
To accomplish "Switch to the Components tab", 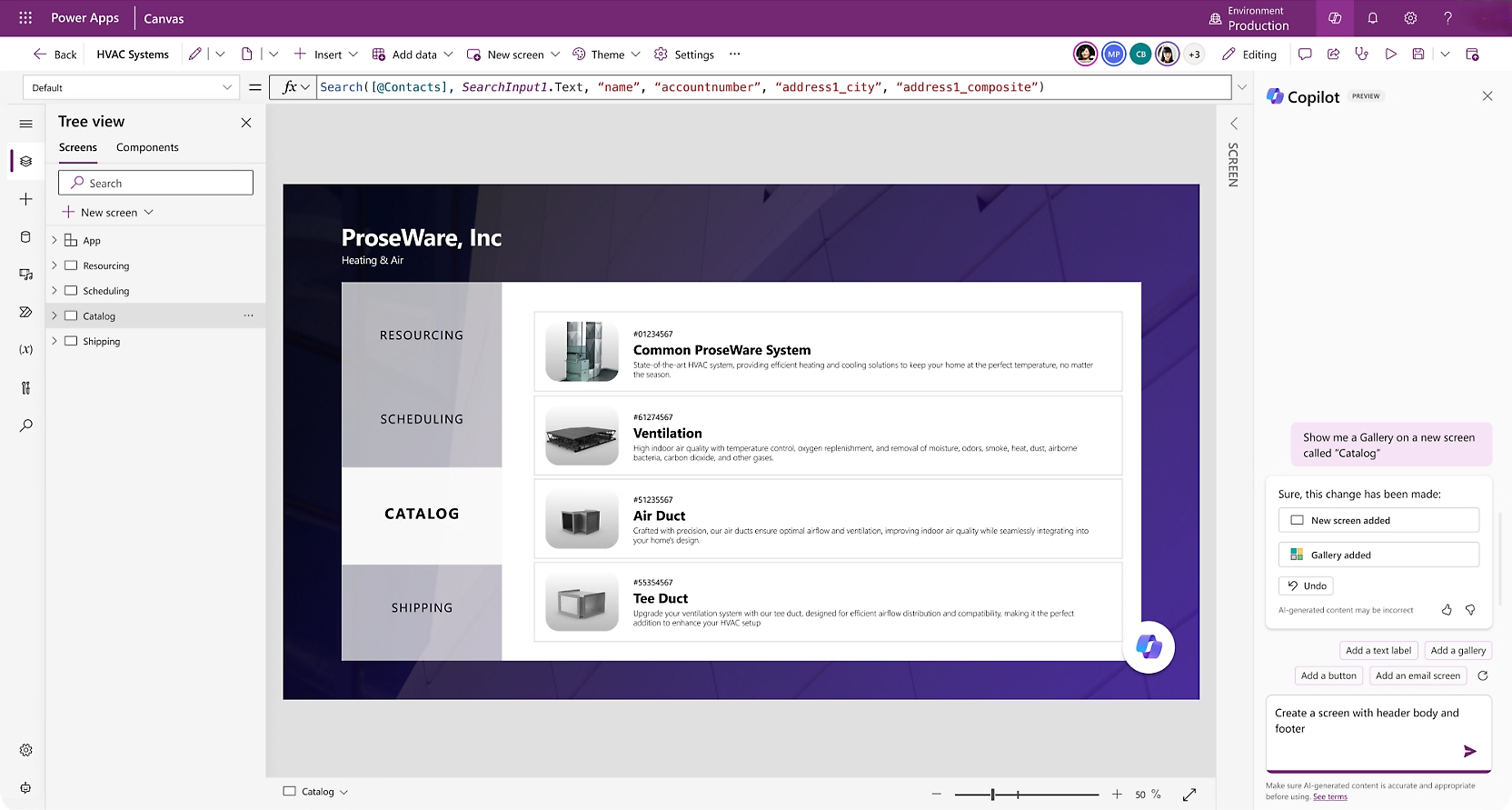I will coord(147,147).
